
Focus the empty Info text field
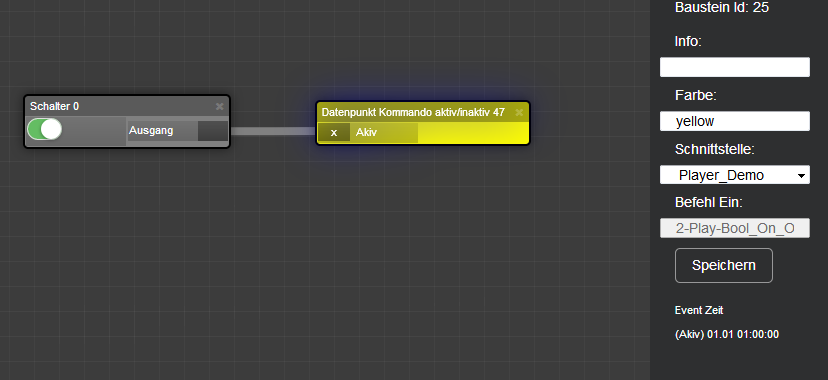click(735, 67)
